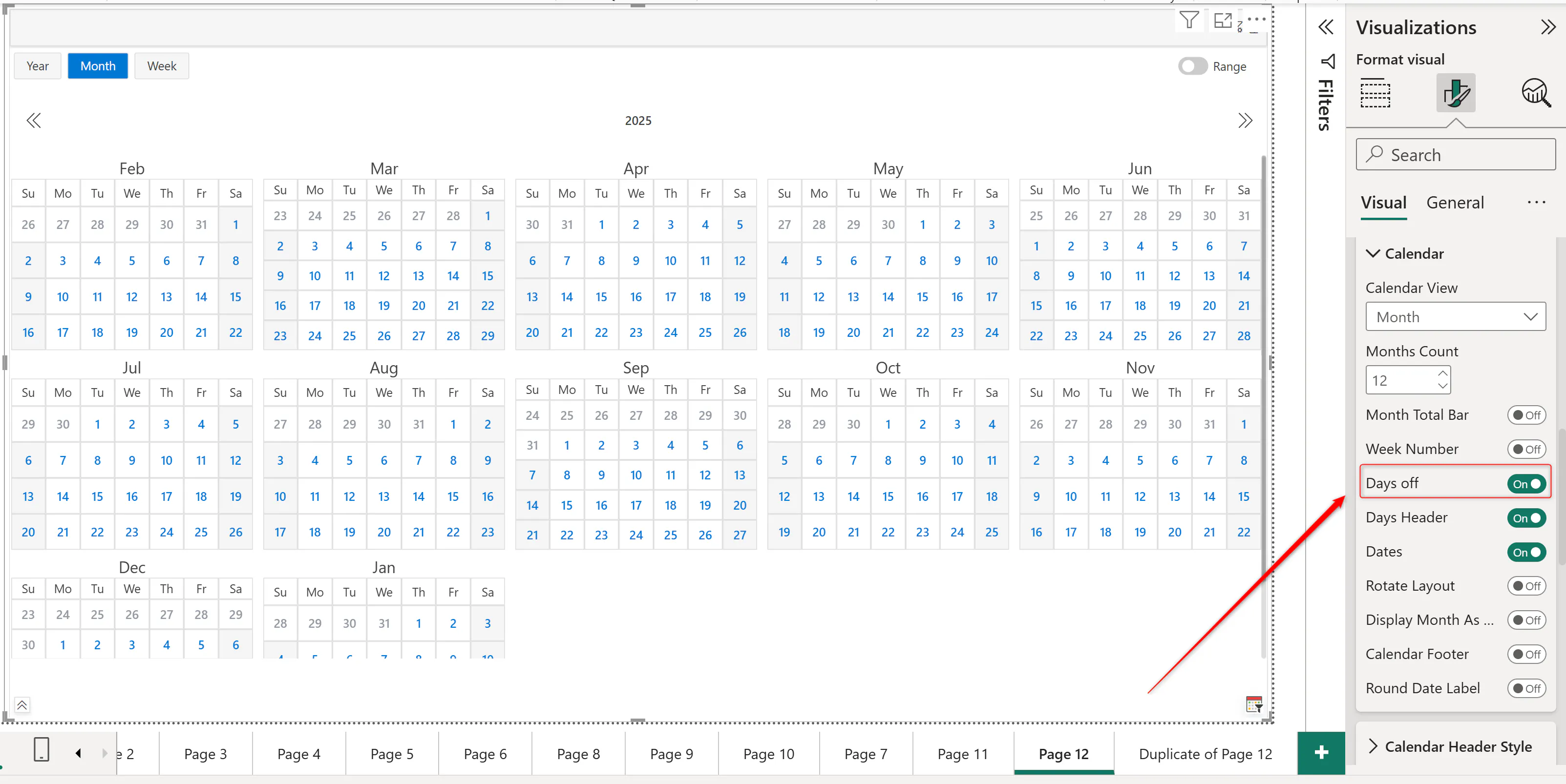Open the Analytics magnifier icon
The image size is (1566, 784).
tap(1535, 93)
